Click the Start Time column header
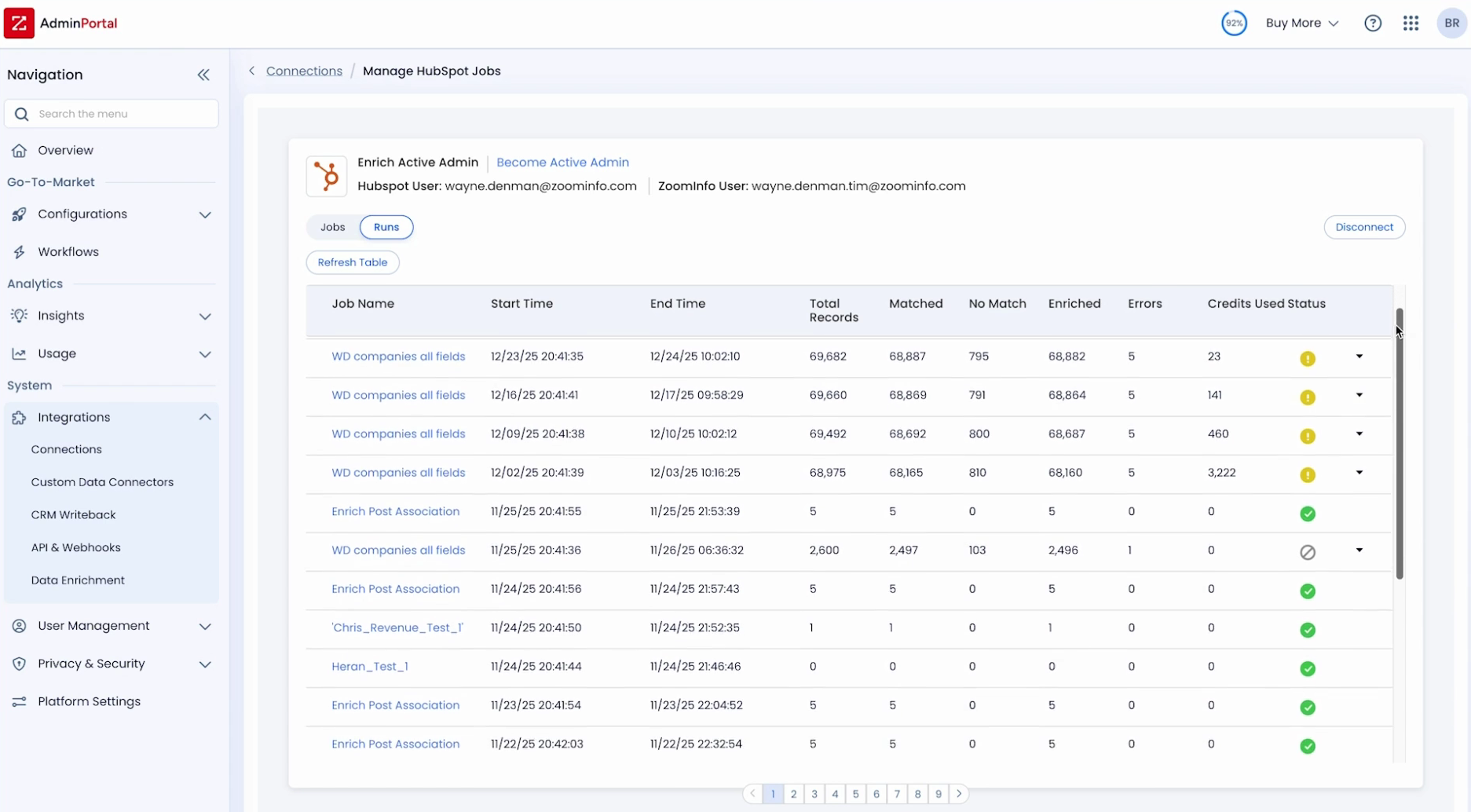 tap(521, 304)
